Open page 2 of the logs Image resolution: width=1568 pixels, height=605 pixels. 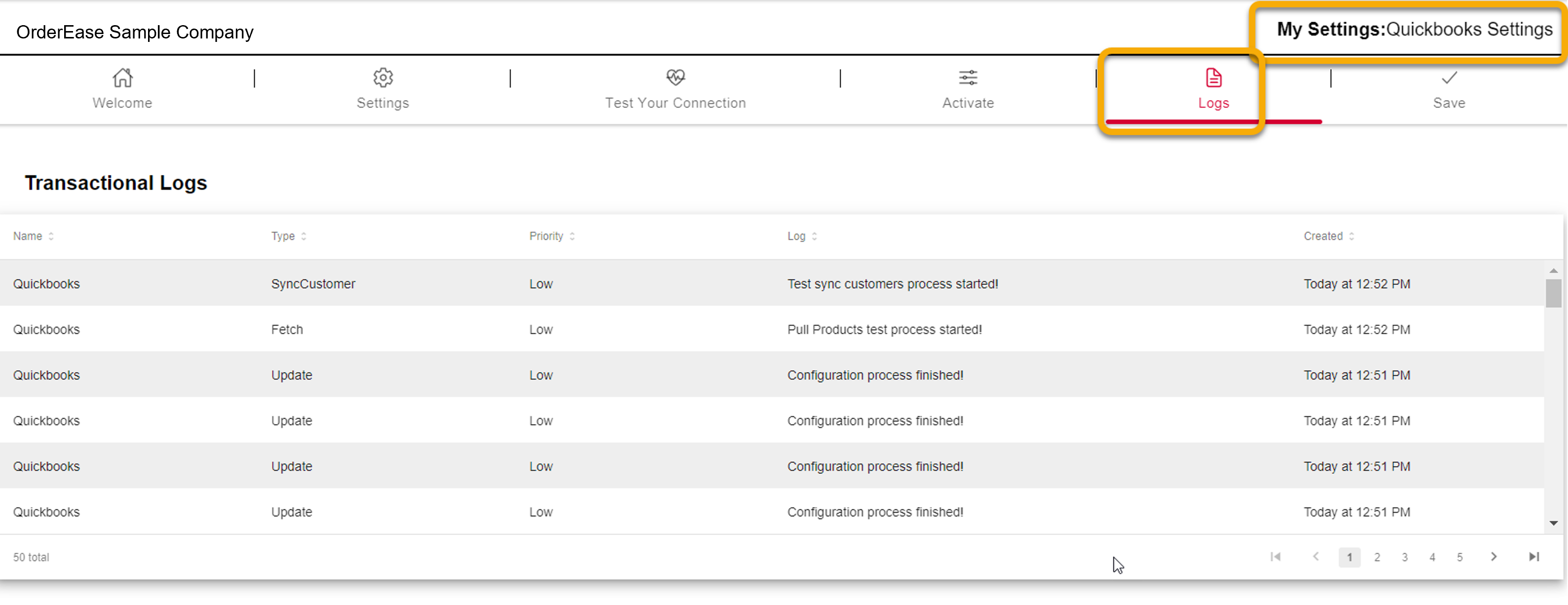pyautogui.click(x=1377, y=557)
